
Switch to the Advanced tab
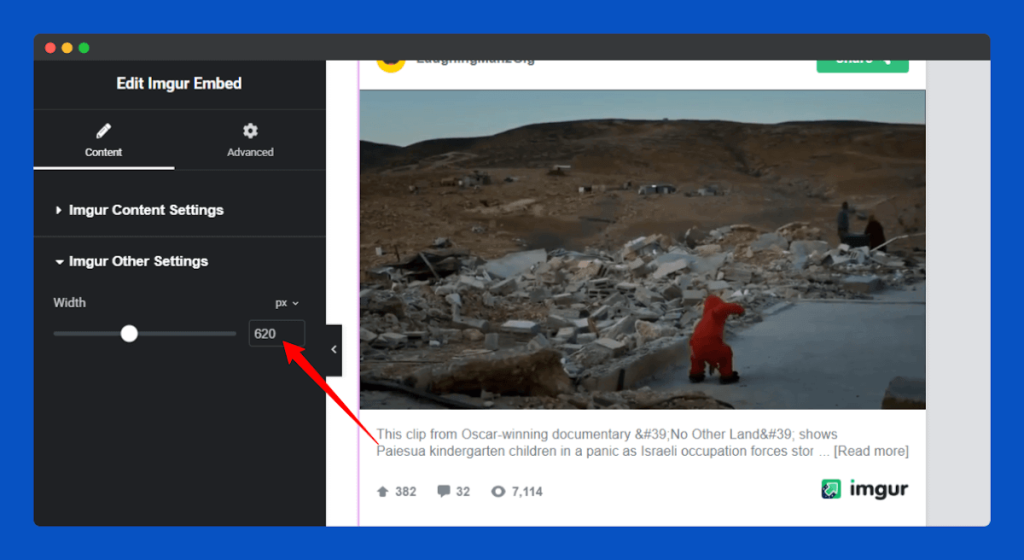(250, 140)
